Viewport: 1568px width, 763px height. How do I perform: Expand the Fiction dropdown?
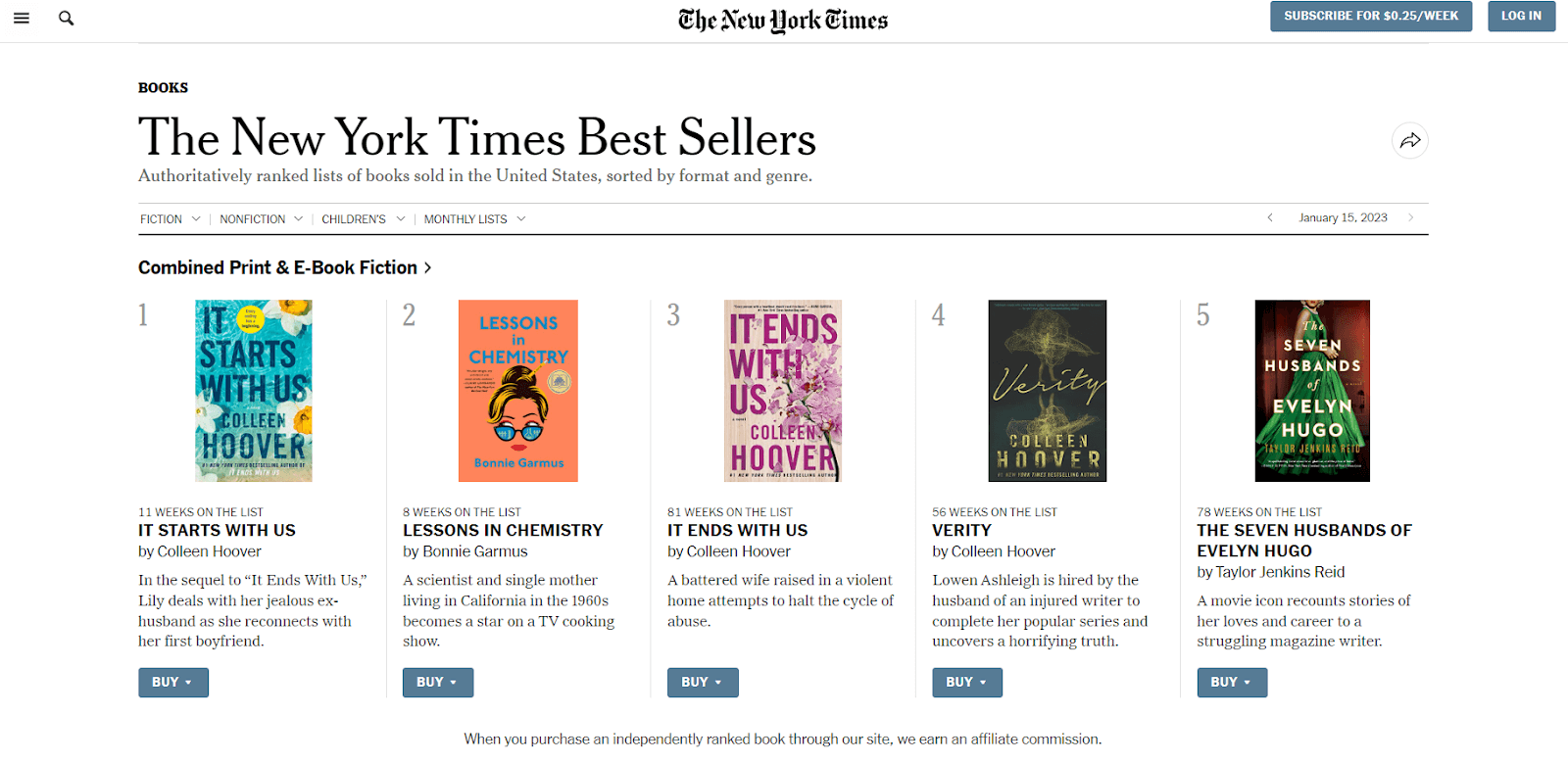[x=170, y=219]
